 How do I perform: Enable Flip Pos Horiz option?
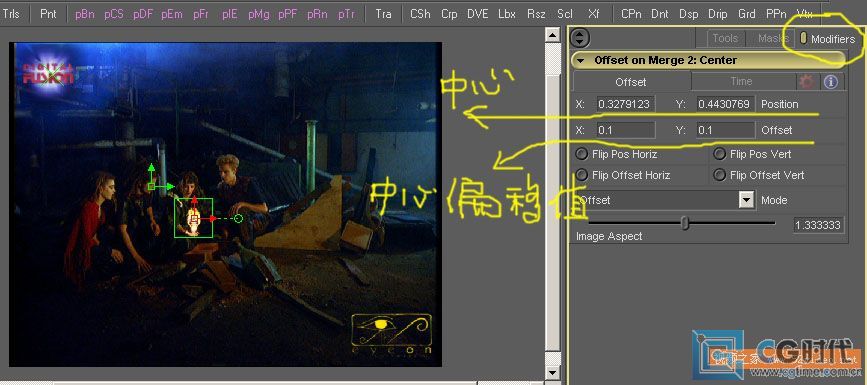pyautogui.click(x=582, y=154)
